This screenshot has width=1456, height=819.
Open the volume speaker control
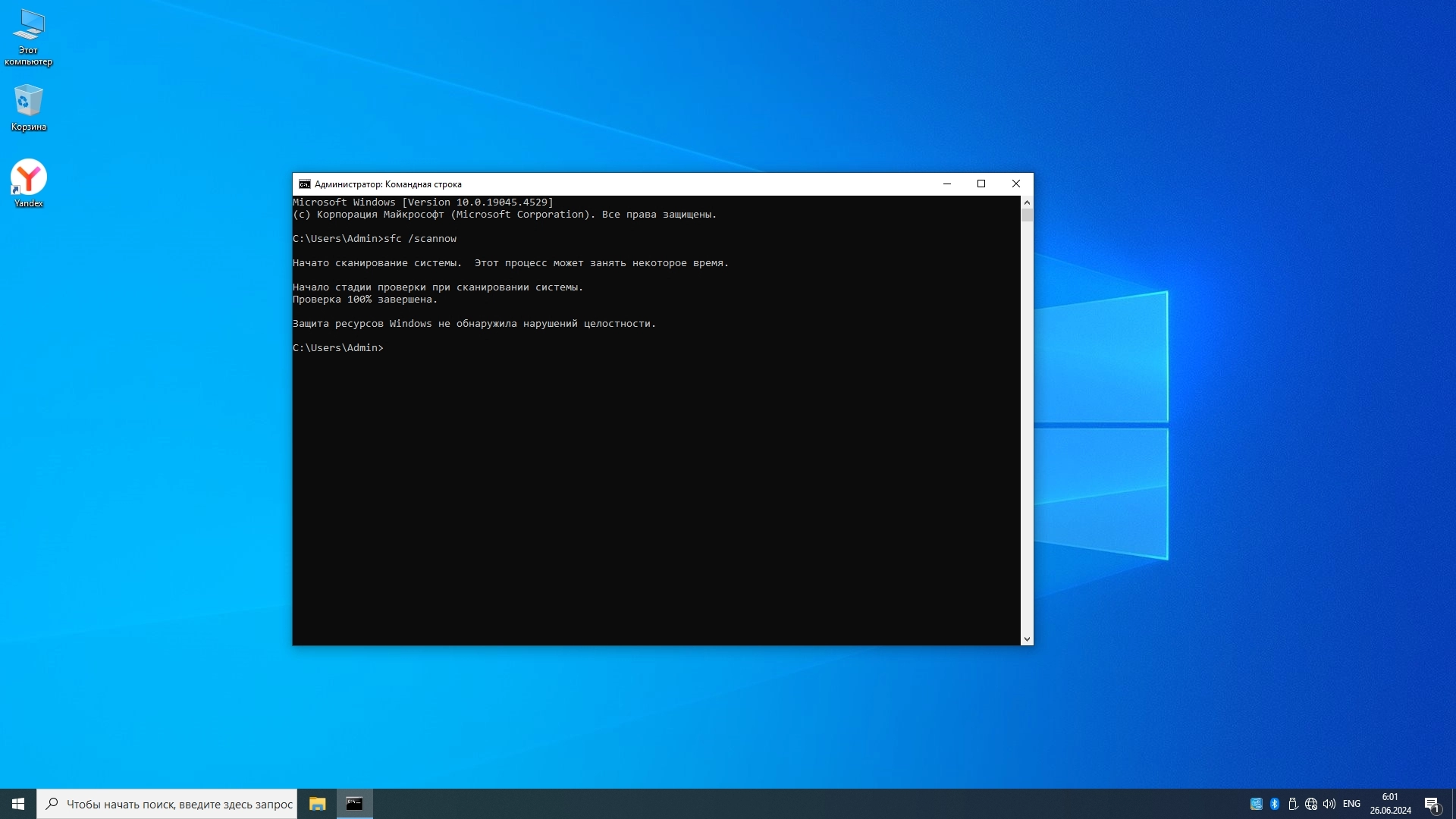(x=1329, y=804)
